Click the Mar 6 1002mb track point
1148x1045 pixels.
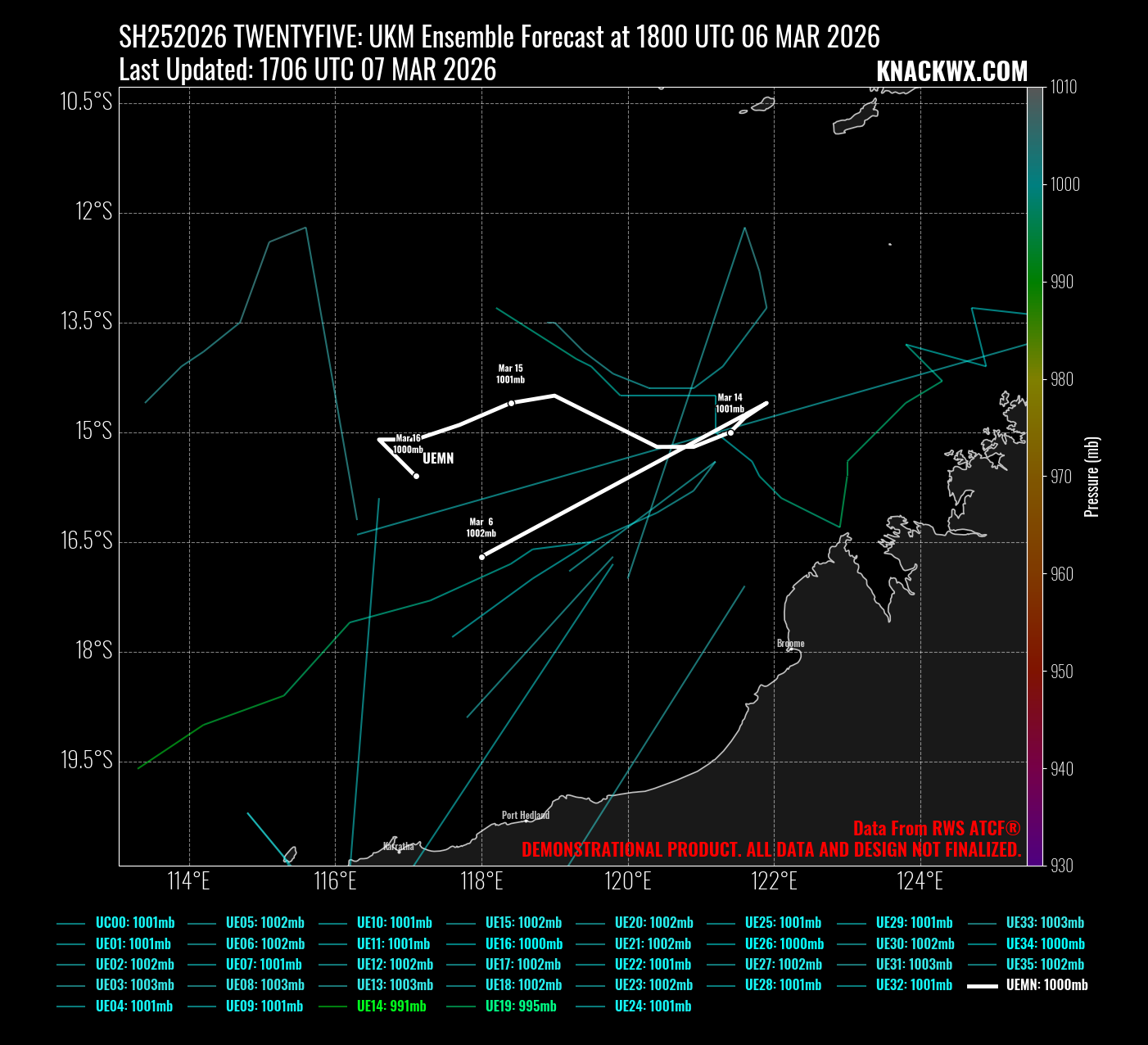(481, 557)
